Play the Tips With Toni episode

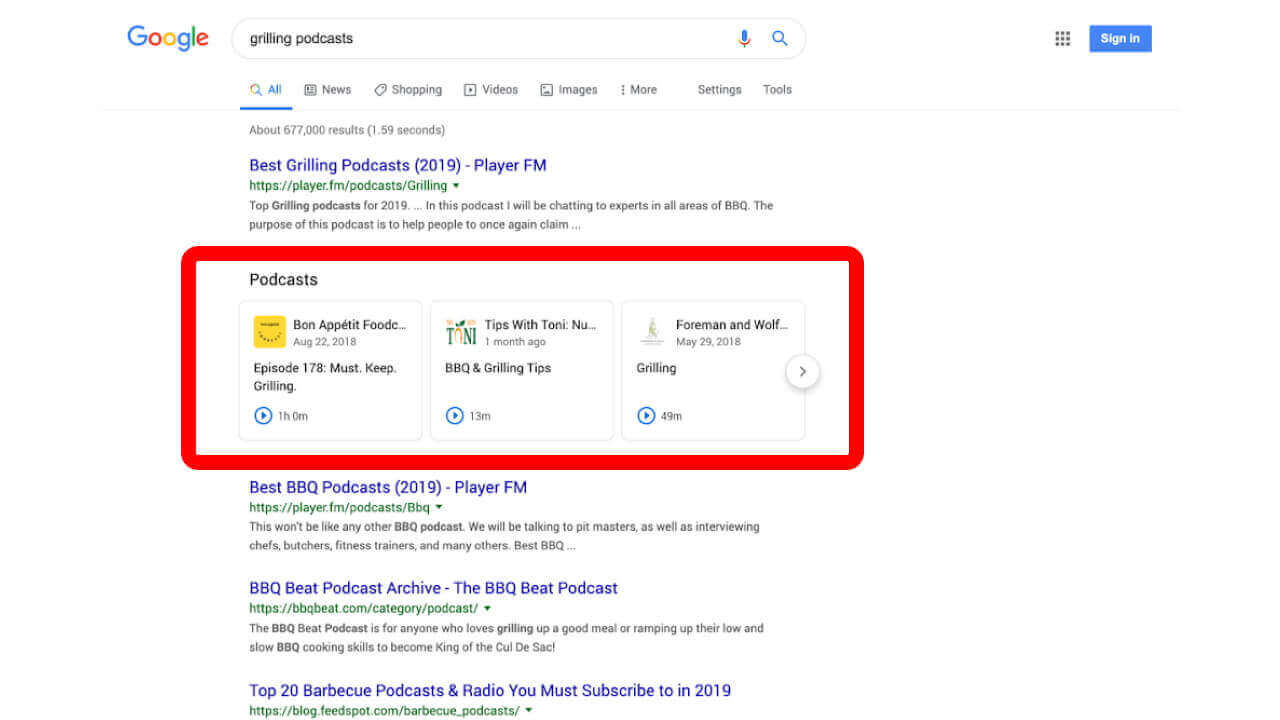click(x=454, y=415)
